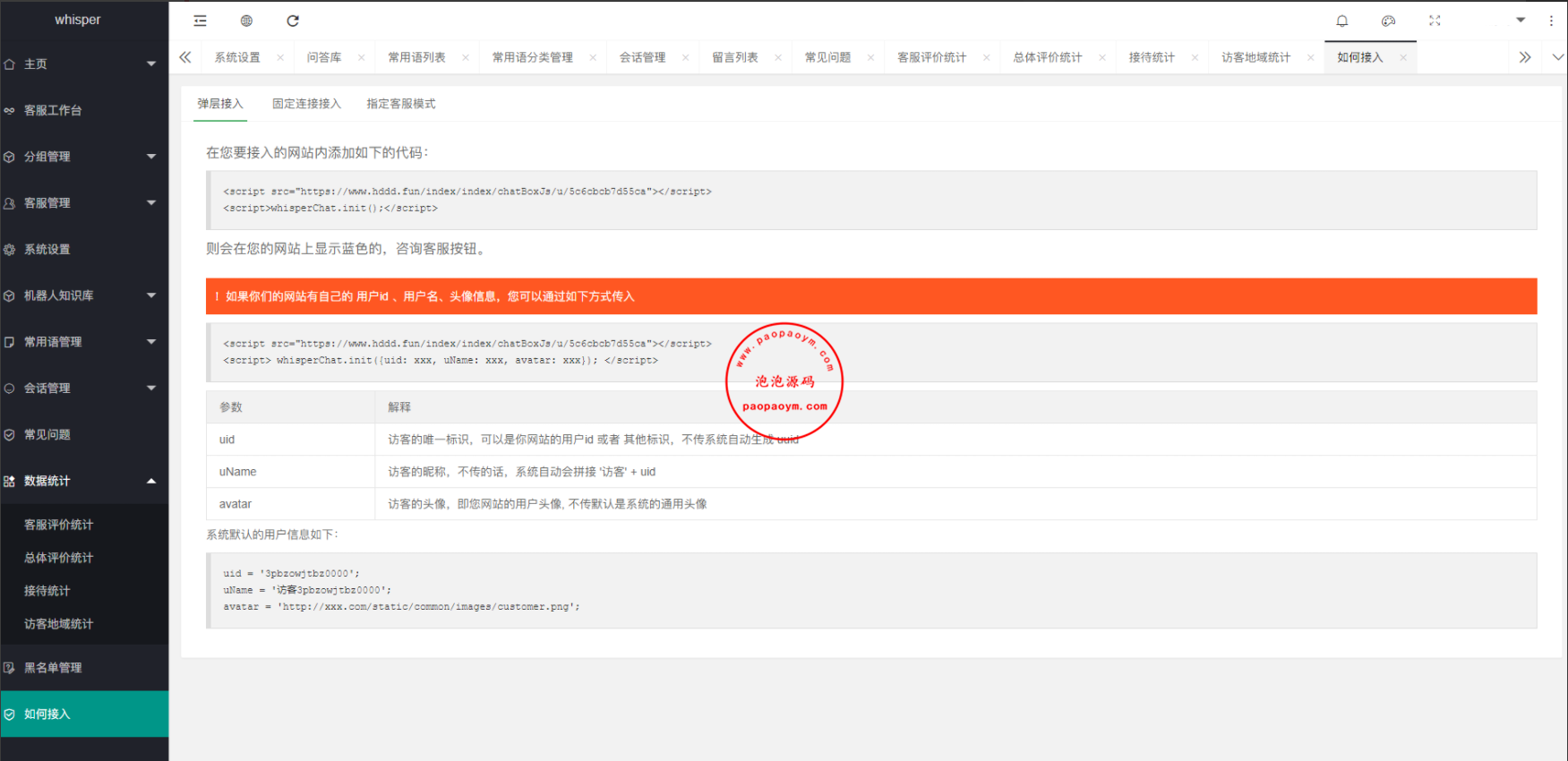Click the theme palette icon
The height and width of the screenshot is (761, 1568).
pos(1388,21)
